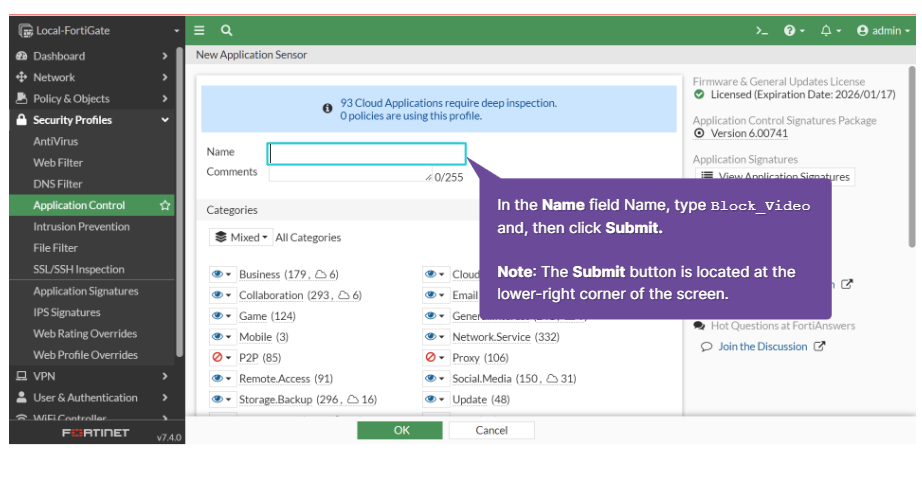Screen dimensions: 922x479
Task: Open the Local-FortiGate device dropdown
Action: (x=98, y=31)
